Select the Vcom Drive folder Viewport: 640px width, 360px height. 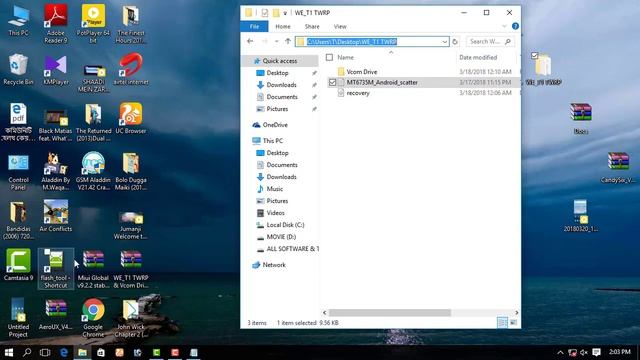click(361, 72)
